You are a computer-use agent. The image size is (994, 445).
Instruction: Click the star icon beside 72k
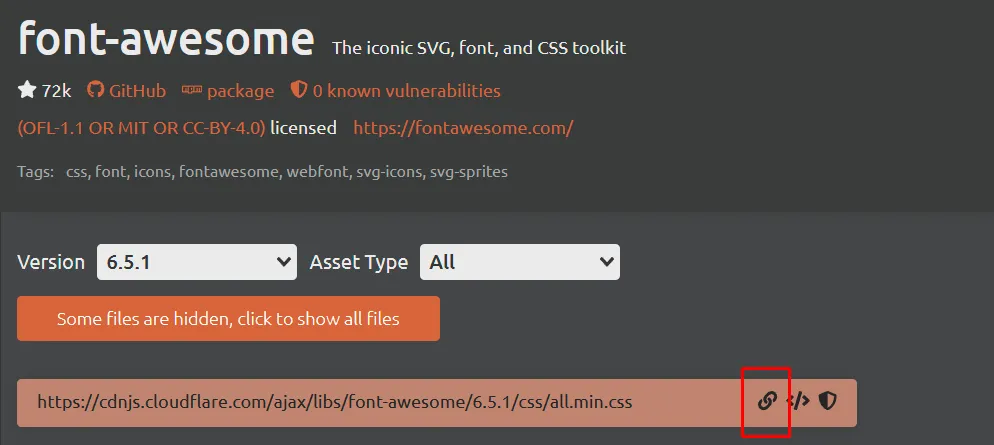pyautogui.click(x=27, y=91)
